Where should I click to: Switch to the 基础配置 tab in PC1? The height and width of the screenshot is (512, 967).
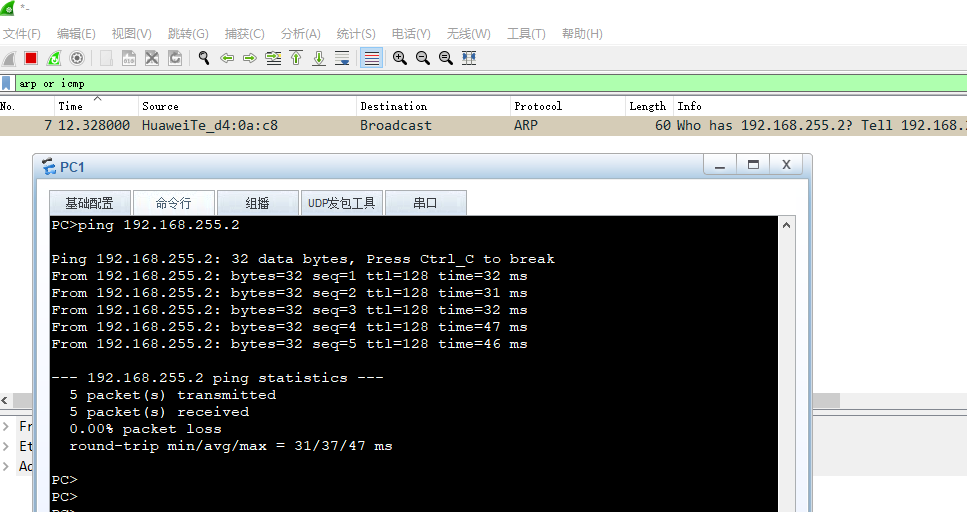click(x=89, y=203)
